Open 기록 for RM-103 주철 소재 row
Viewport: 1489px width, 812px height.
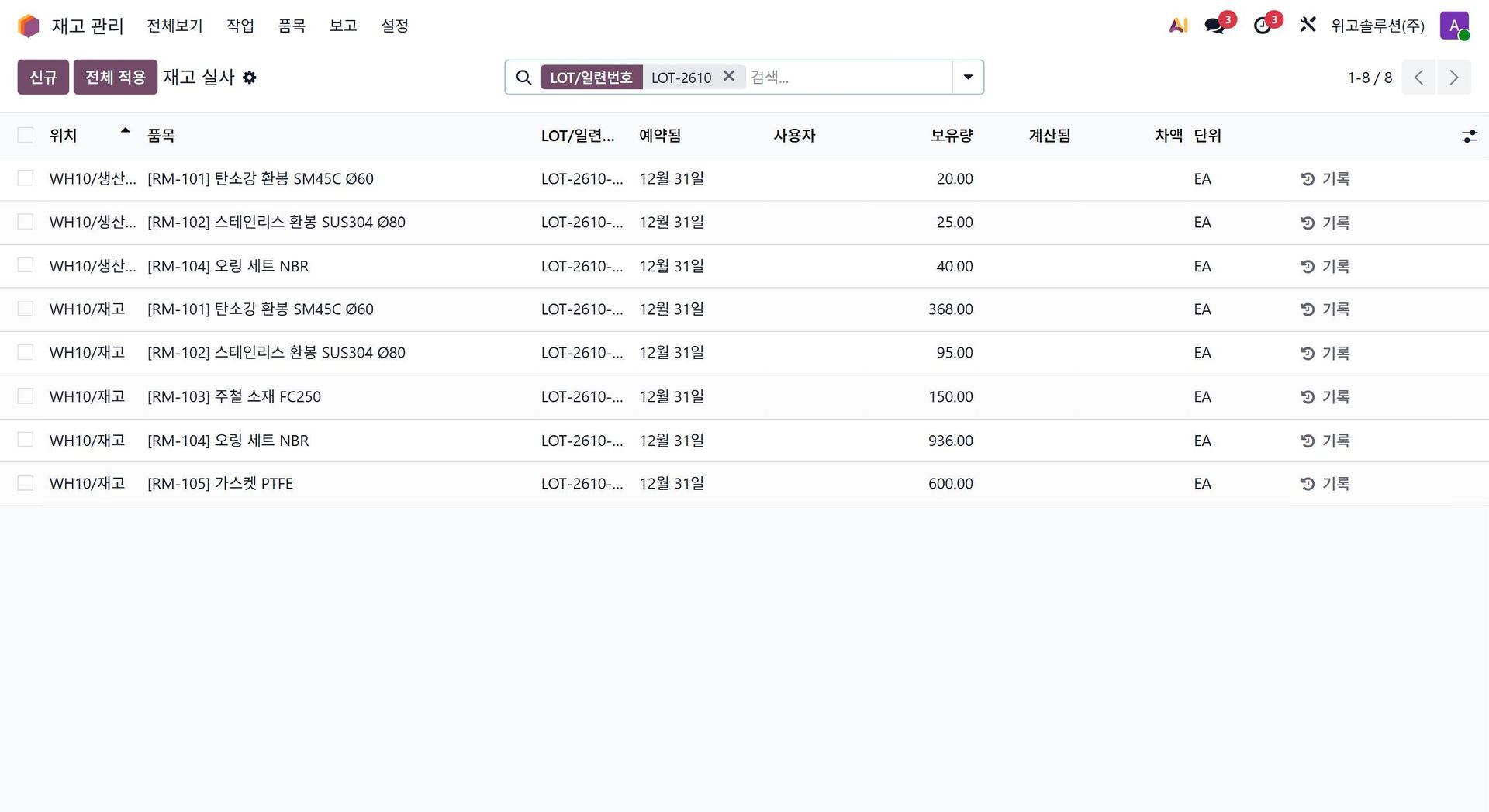(x=1325, y=397)
